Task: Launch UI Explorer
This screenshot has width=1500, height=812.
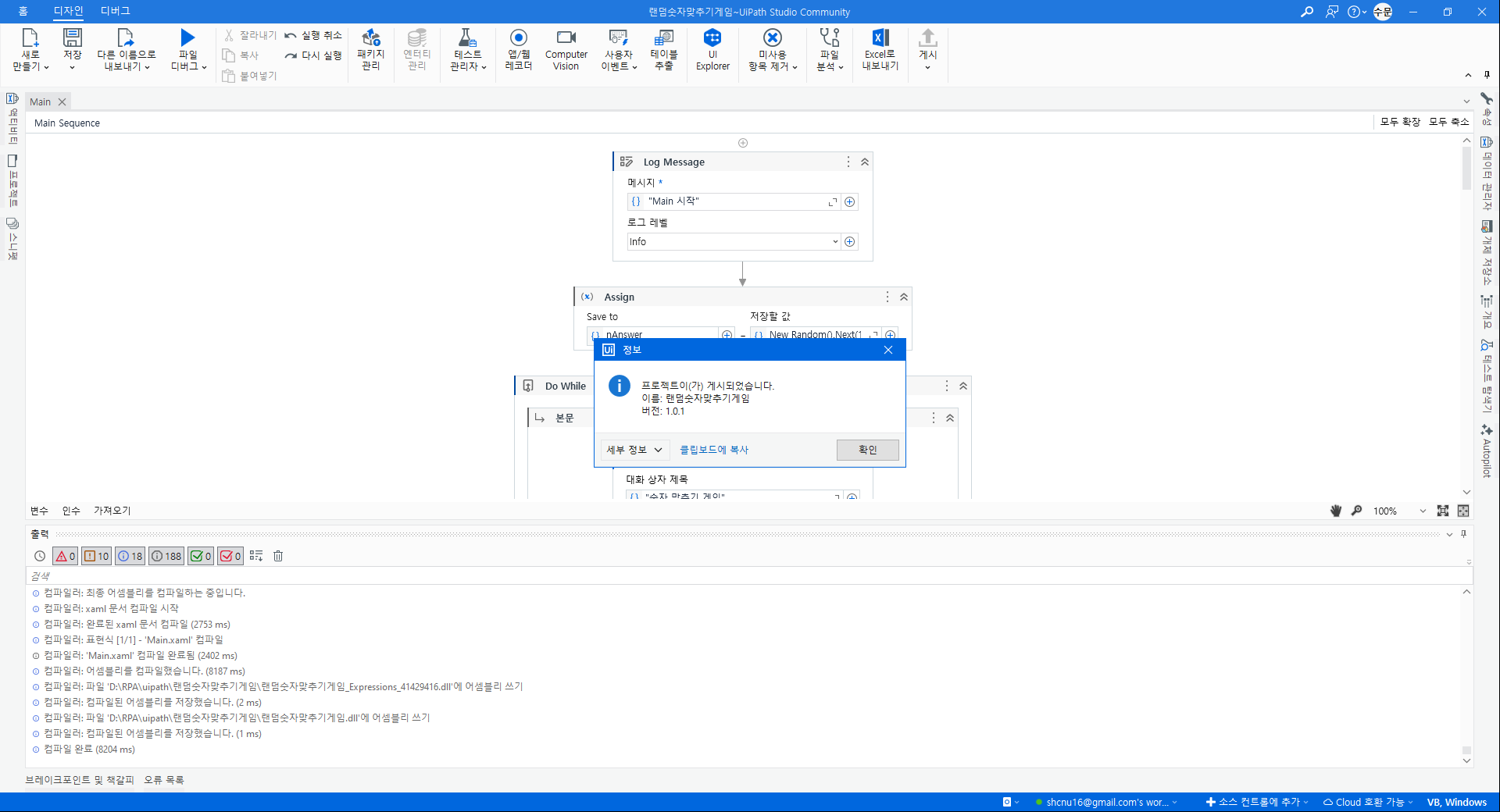Action: click(712, 50)
